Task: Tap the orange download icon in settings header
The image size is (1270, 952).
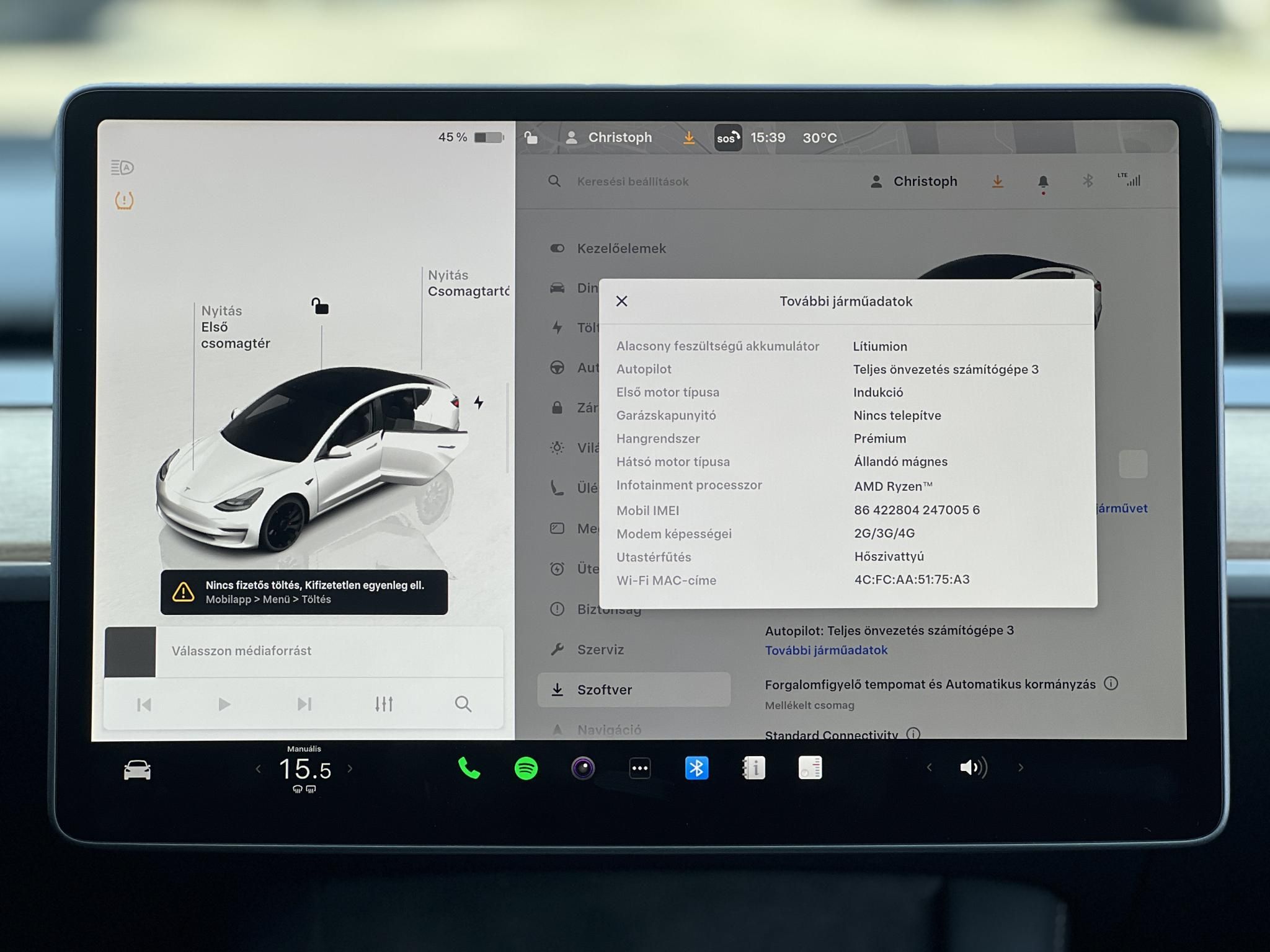Action: pyautogui.click(x=997, y=182)
